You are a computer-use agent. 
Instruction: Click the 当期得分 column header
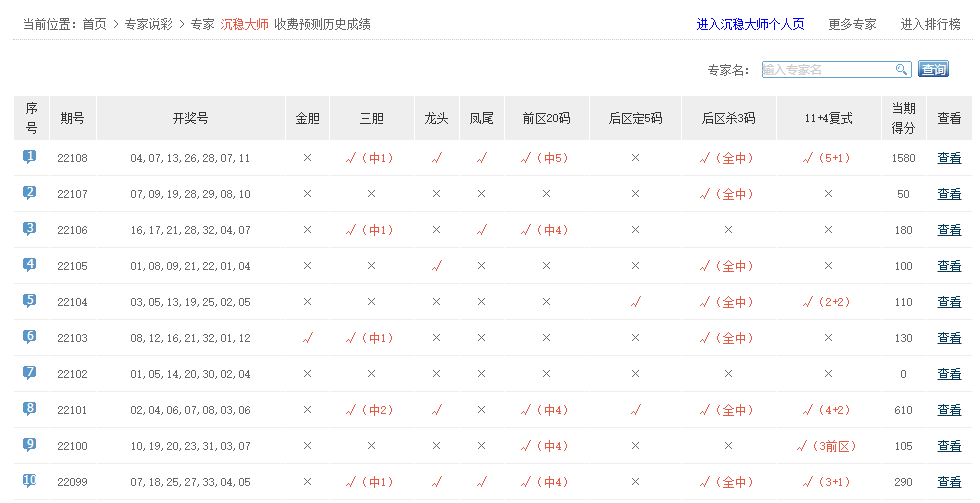coord(903,118)
